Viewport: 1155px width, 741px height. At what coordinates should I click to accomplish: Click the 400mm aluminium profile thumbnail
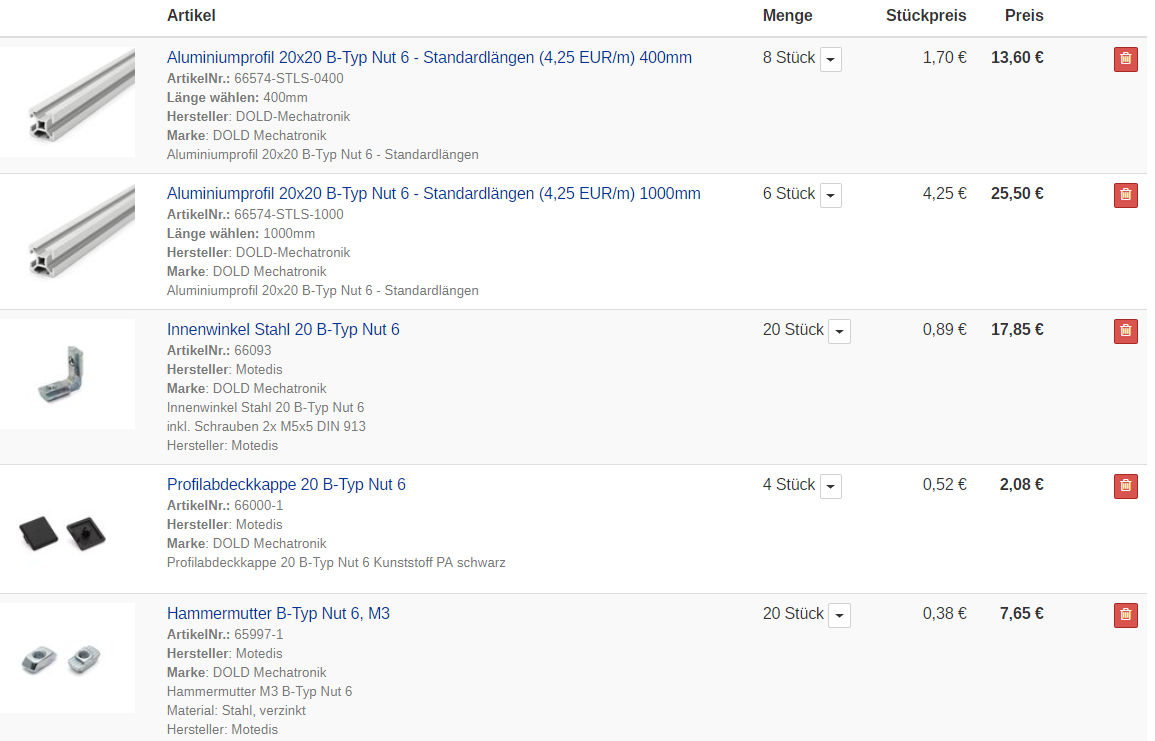(68, 102)
